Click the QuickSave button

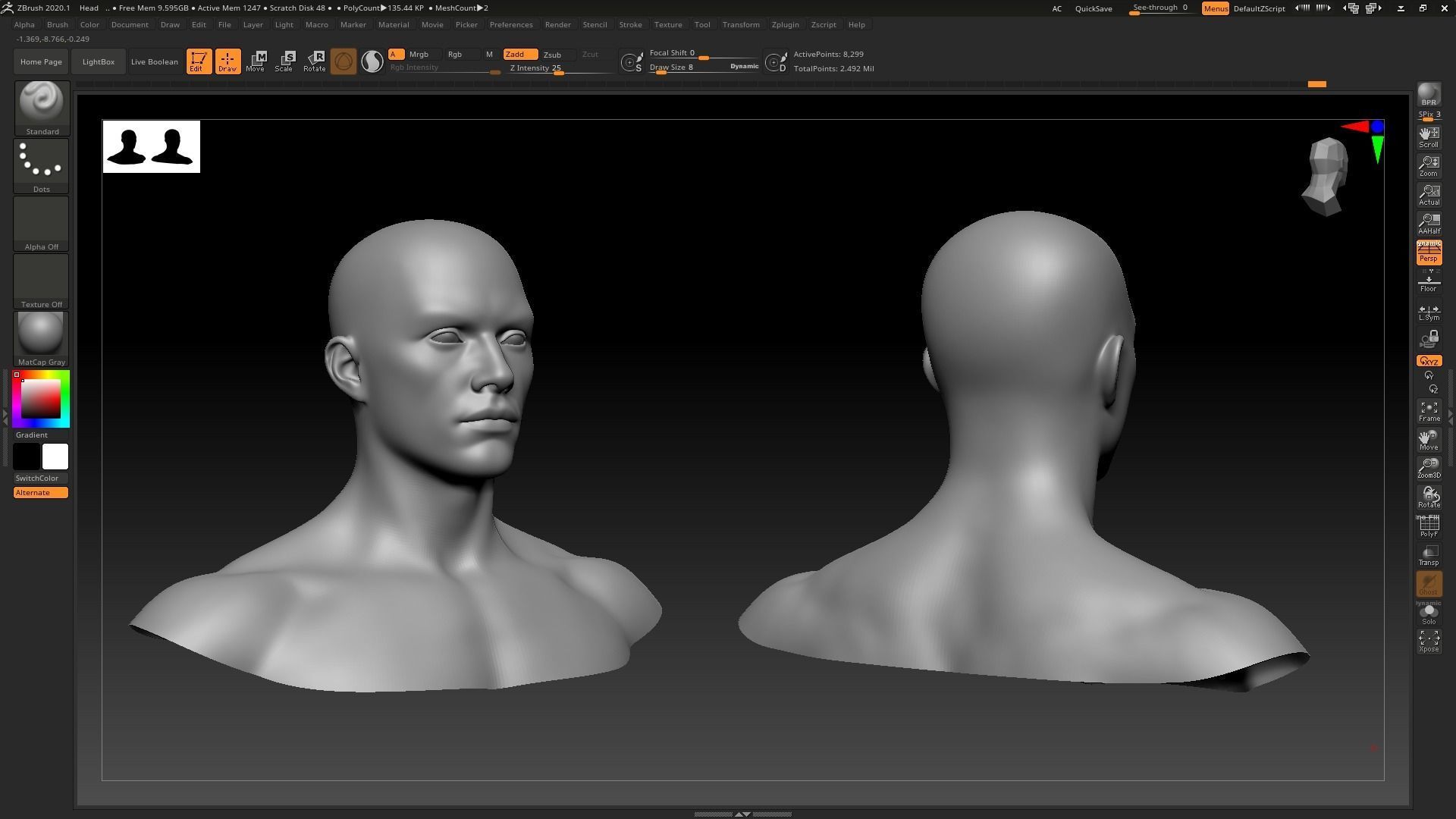[x=1094, y=8]
